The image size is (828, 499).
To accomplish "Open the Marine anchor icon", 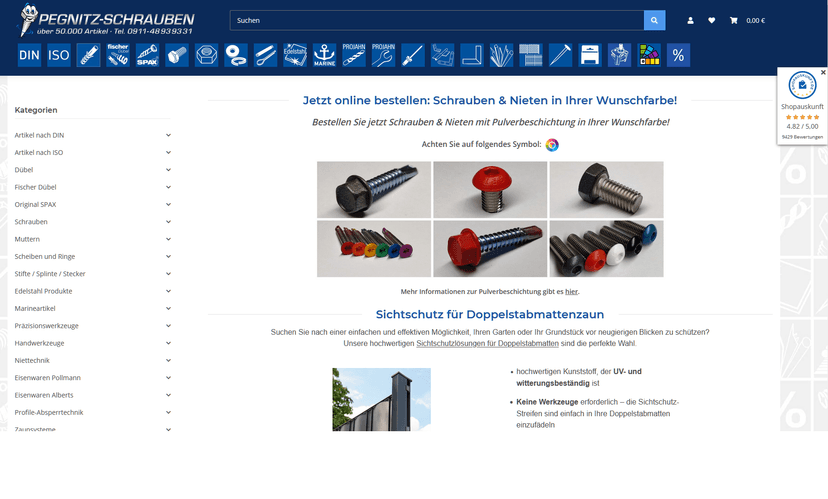I will pos(324,55).
